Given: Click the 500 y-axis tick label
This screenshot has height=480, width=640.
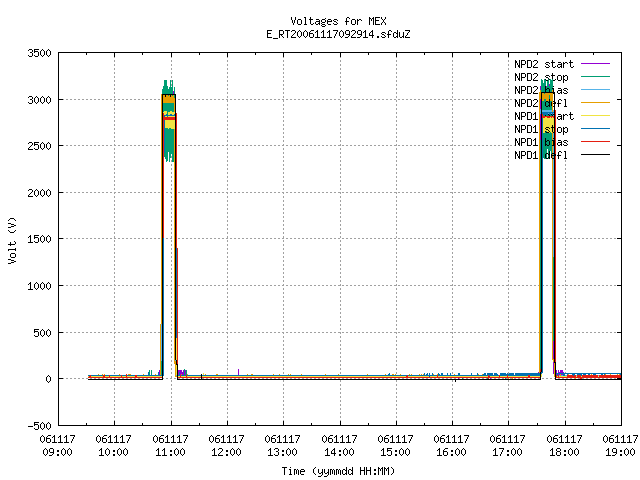Looking at the screenshot, I should coord(42,333).
